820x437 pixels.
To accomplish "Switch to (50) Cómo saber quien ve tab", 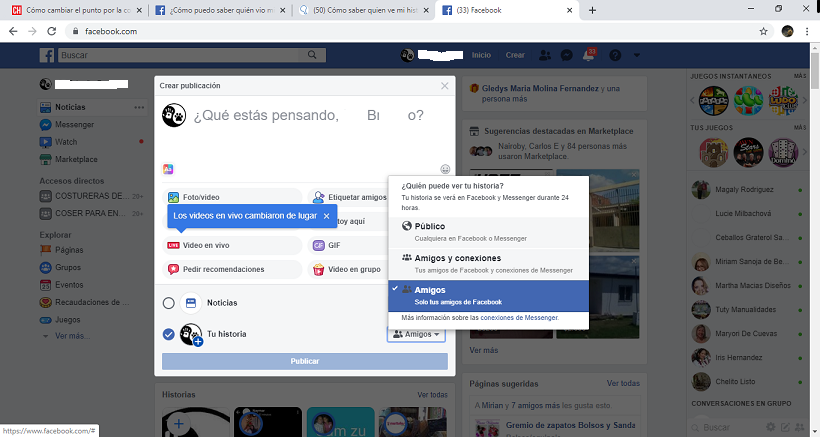I will pyautogui.click(x=365, y=10).
